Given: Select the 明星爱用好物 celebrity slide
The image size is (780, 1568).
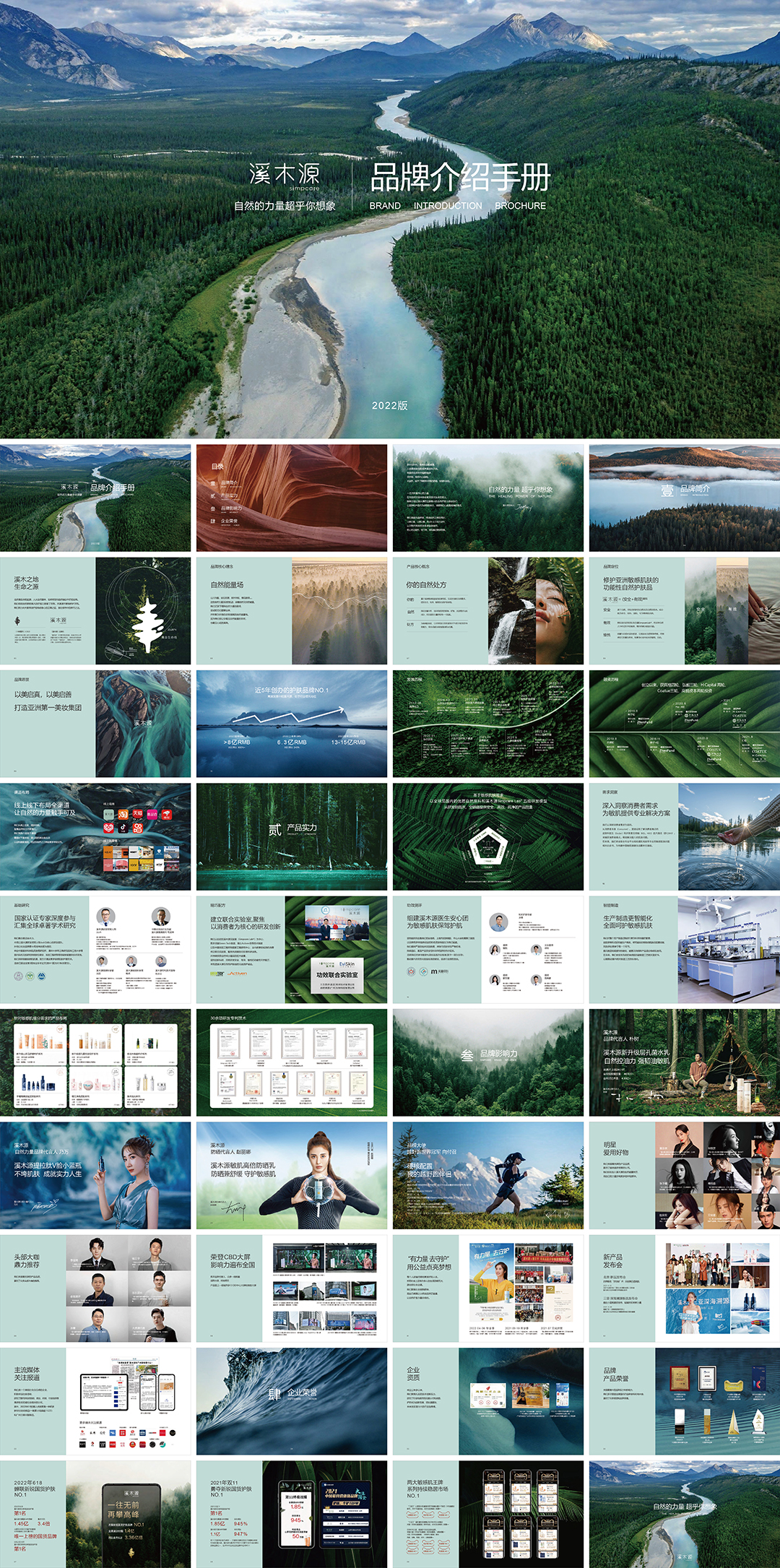Looking at the screenshot, I should click(685, 1175).
